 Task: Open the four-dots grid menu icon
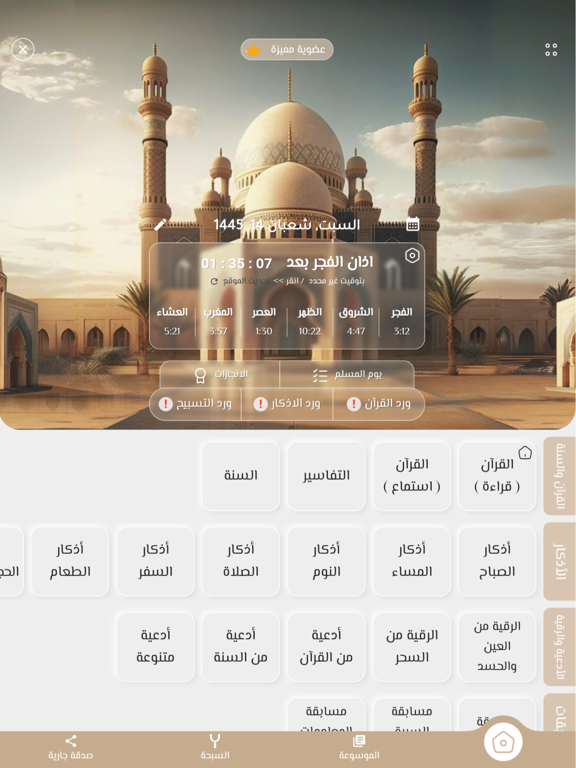click(551, 49)
